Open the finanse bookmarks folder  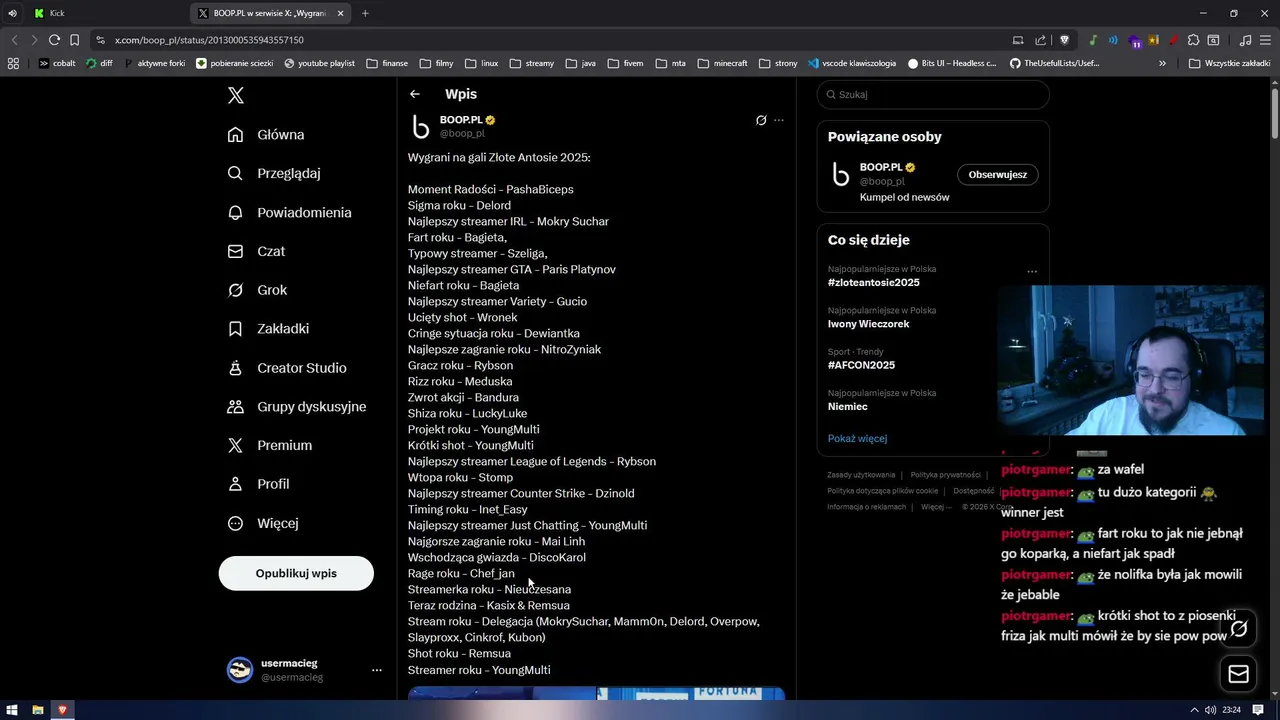click(388, 63)
